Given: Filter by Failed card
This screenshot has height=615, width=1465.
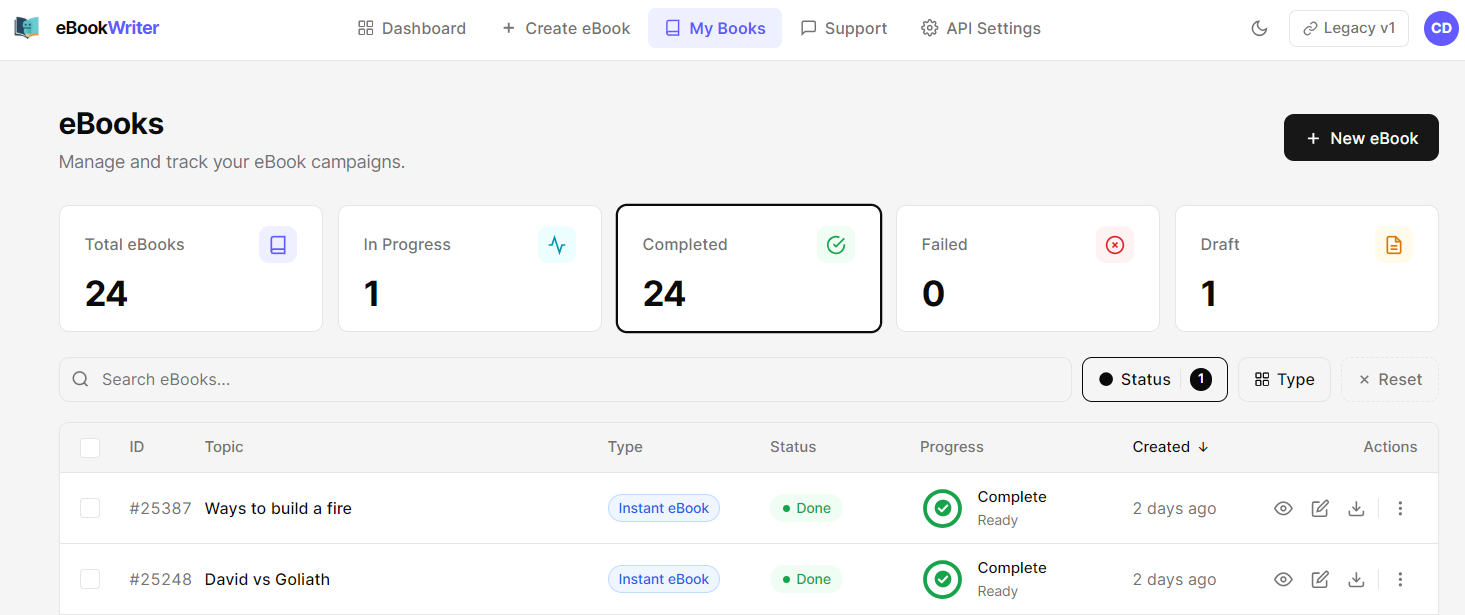Looking at the screenshot, I should click(x=1028, y=268).
